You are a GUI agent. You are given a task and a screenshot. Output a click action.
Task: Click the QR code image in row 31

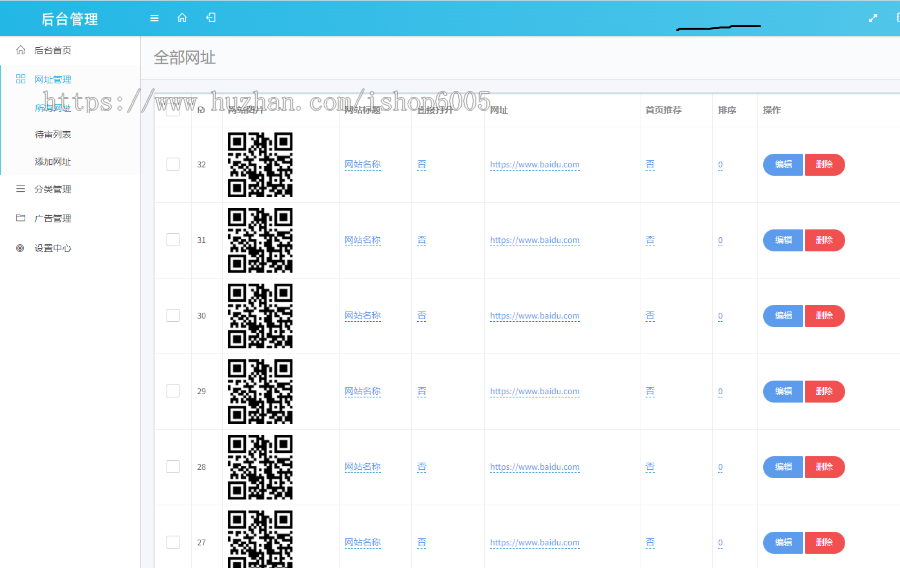coord(260,240)
